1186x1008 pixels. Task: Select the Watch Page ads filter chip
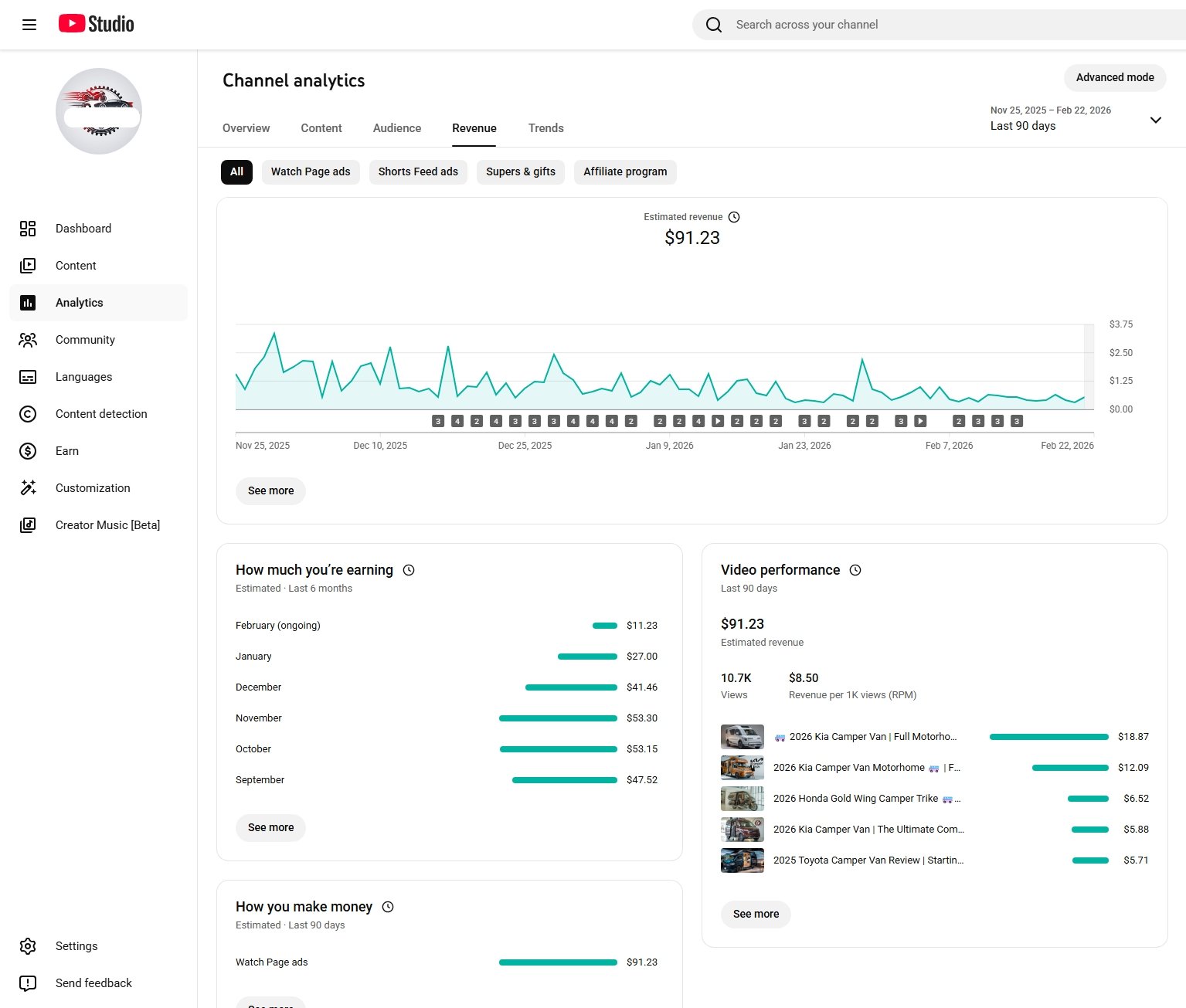tap(311, 172)
